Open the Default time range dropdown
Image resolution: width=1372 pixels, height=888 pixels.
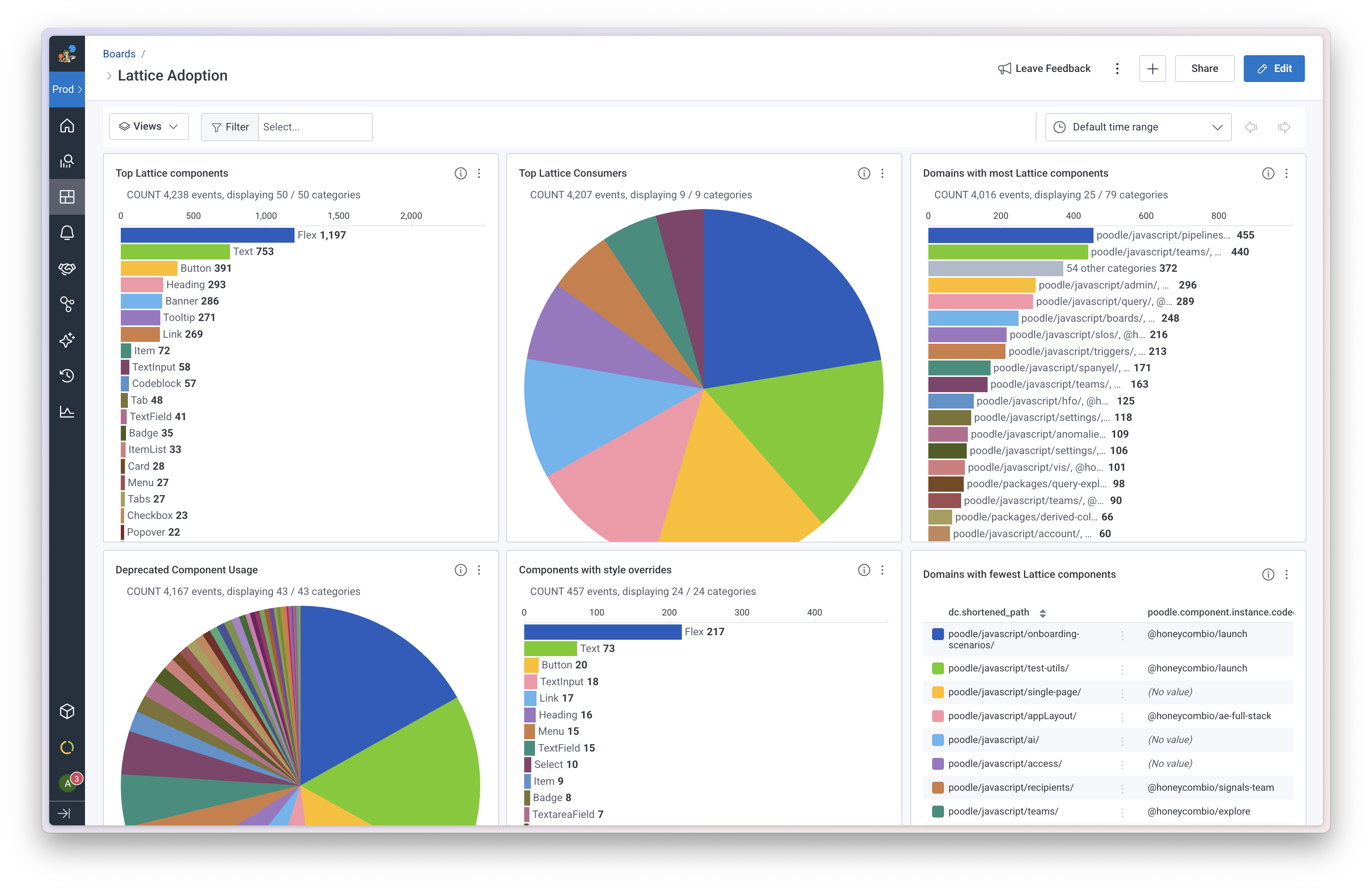[1138, 127]
